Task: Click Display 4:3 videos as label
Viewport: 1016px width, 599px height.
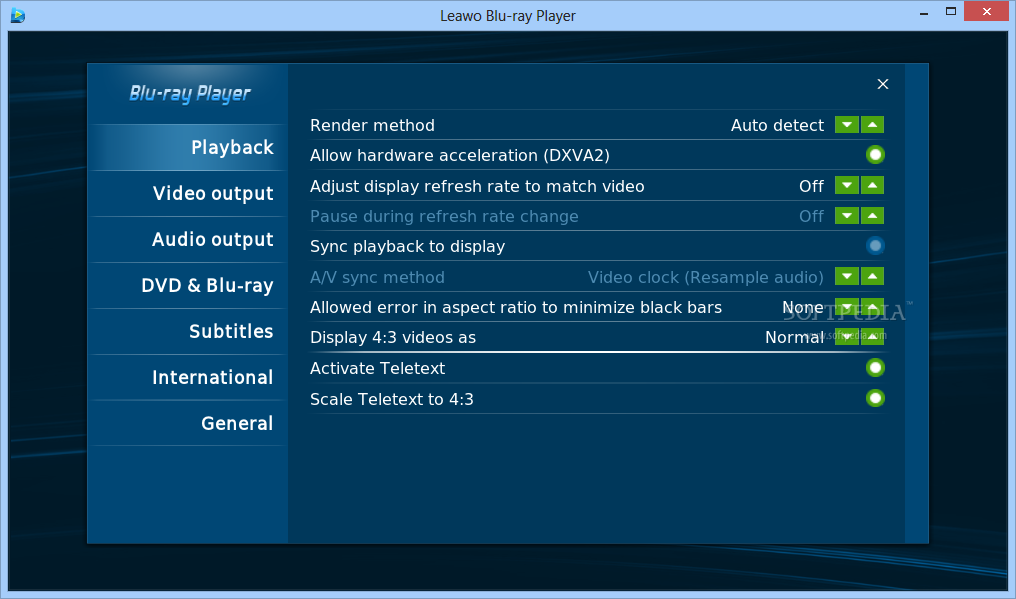Action: [393, 338]
